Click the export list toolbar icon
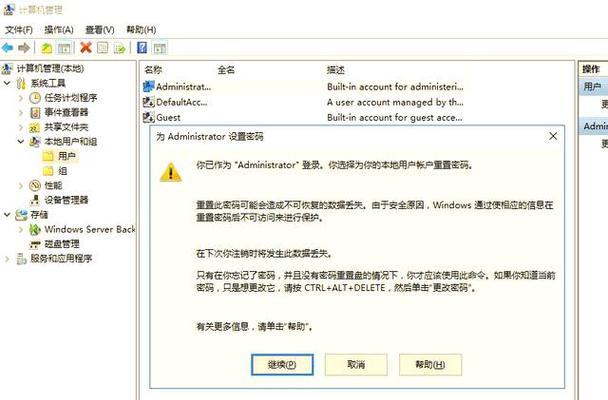Screen dimensions: 608x400 (x=120, y=48)
